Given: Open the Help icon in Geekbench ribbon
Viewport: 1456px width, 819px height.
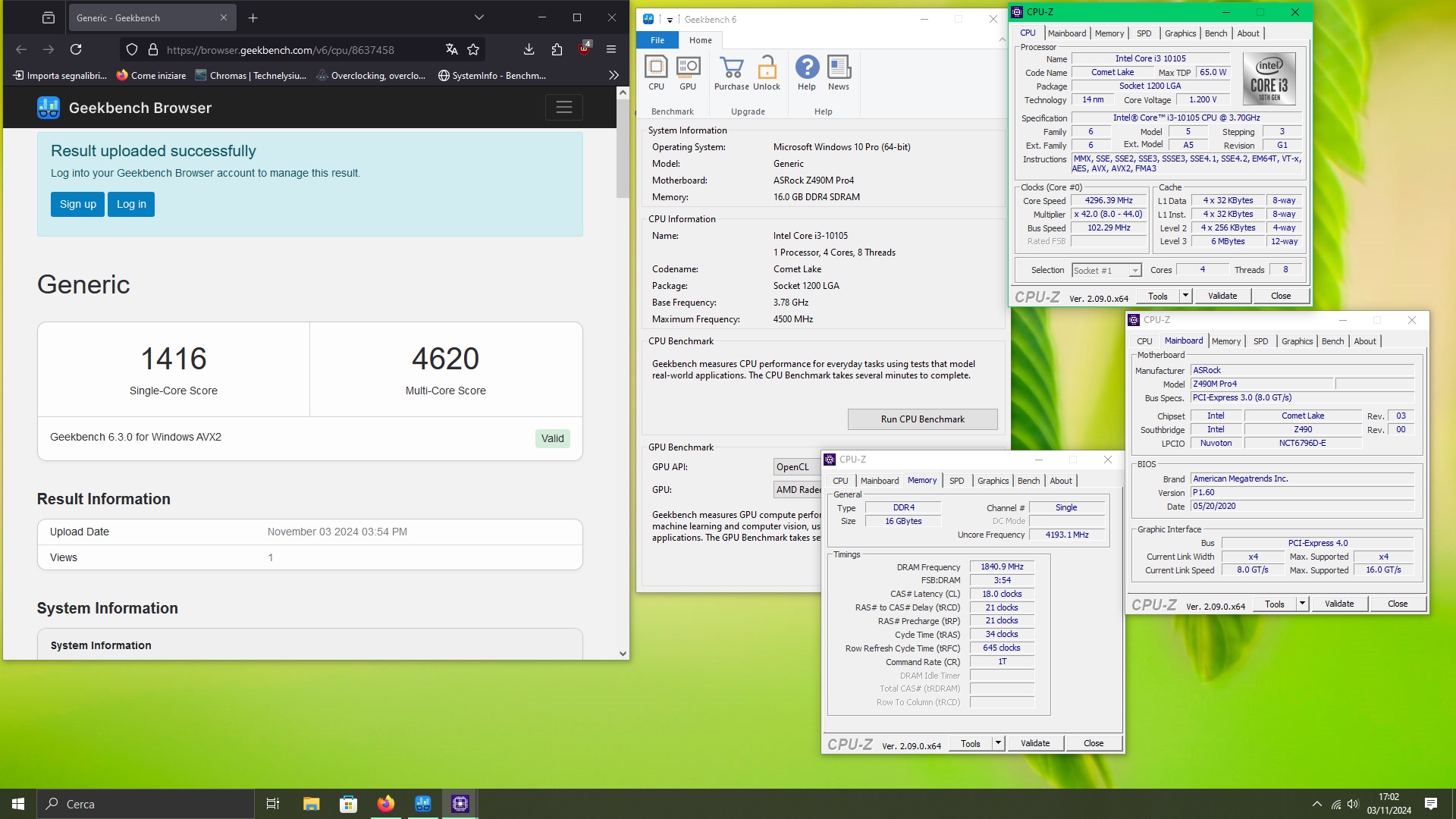Looking at the screenshot, I should (x=807, y=73).
